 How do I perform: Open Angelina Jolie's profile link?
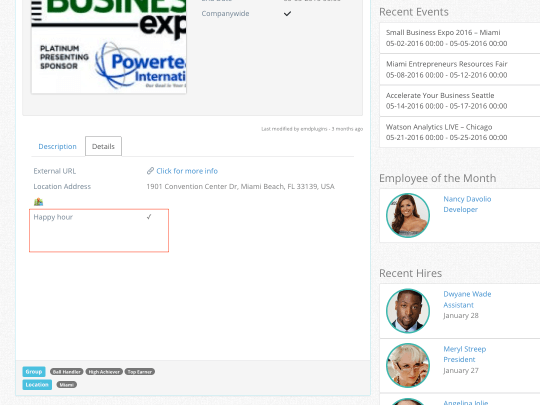pyautogui.click(x=466, y=402)
